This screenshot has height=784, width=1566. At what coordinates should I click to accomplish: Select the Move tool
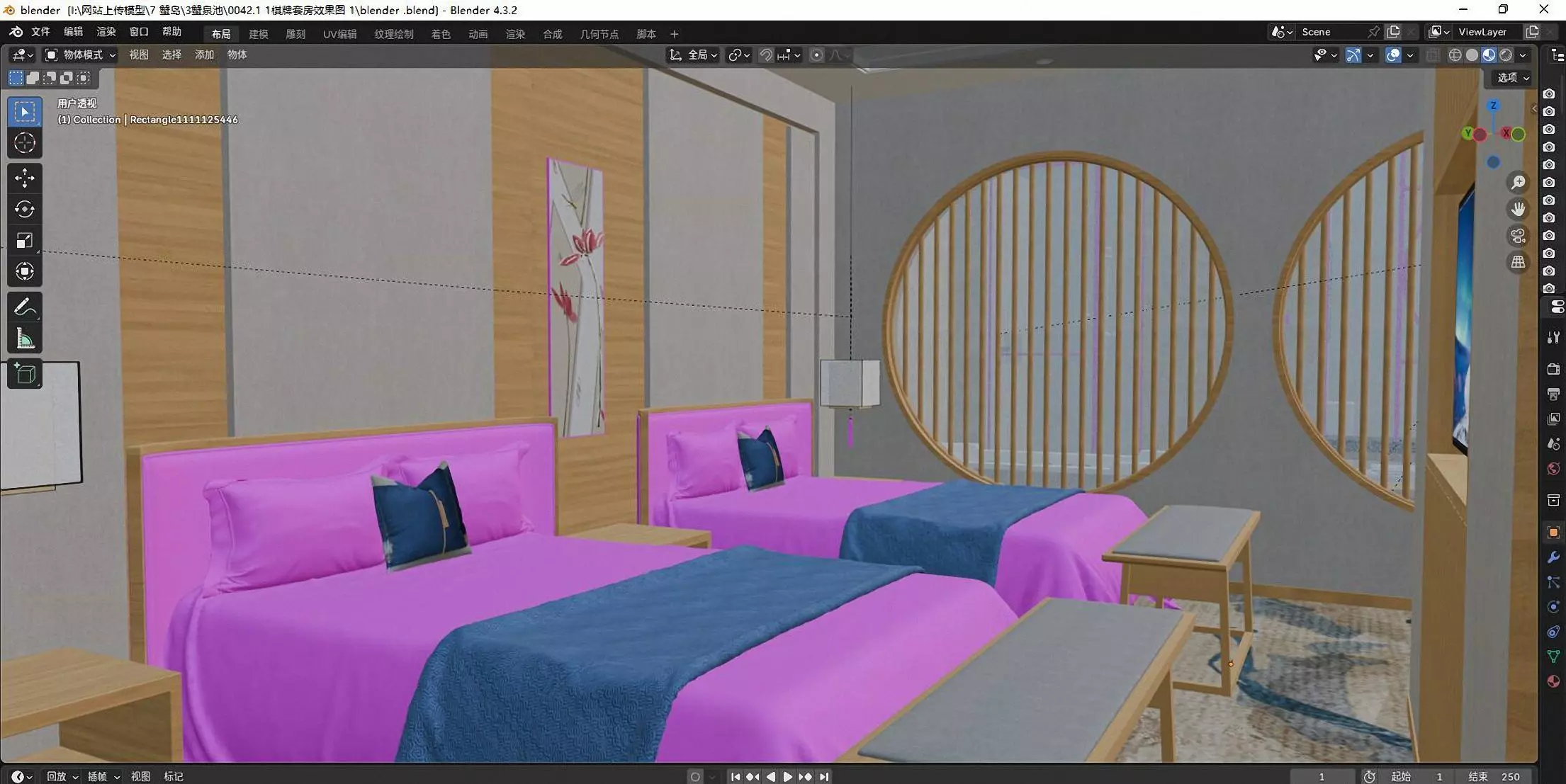click(x=25, y=178)
